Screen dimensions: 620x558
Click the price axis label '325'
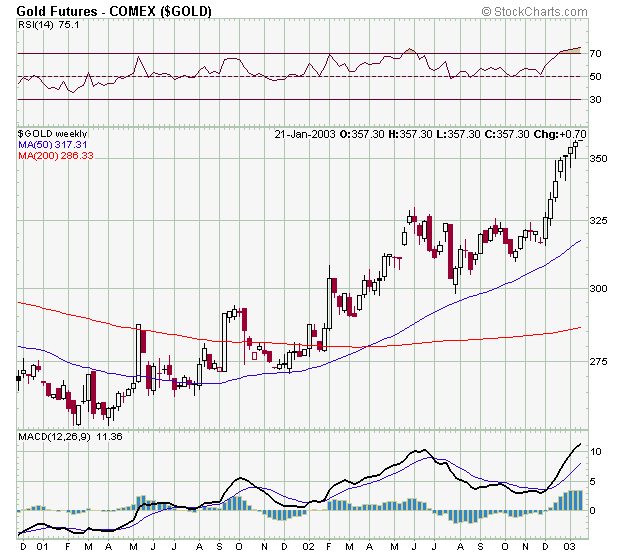[598, 220]
